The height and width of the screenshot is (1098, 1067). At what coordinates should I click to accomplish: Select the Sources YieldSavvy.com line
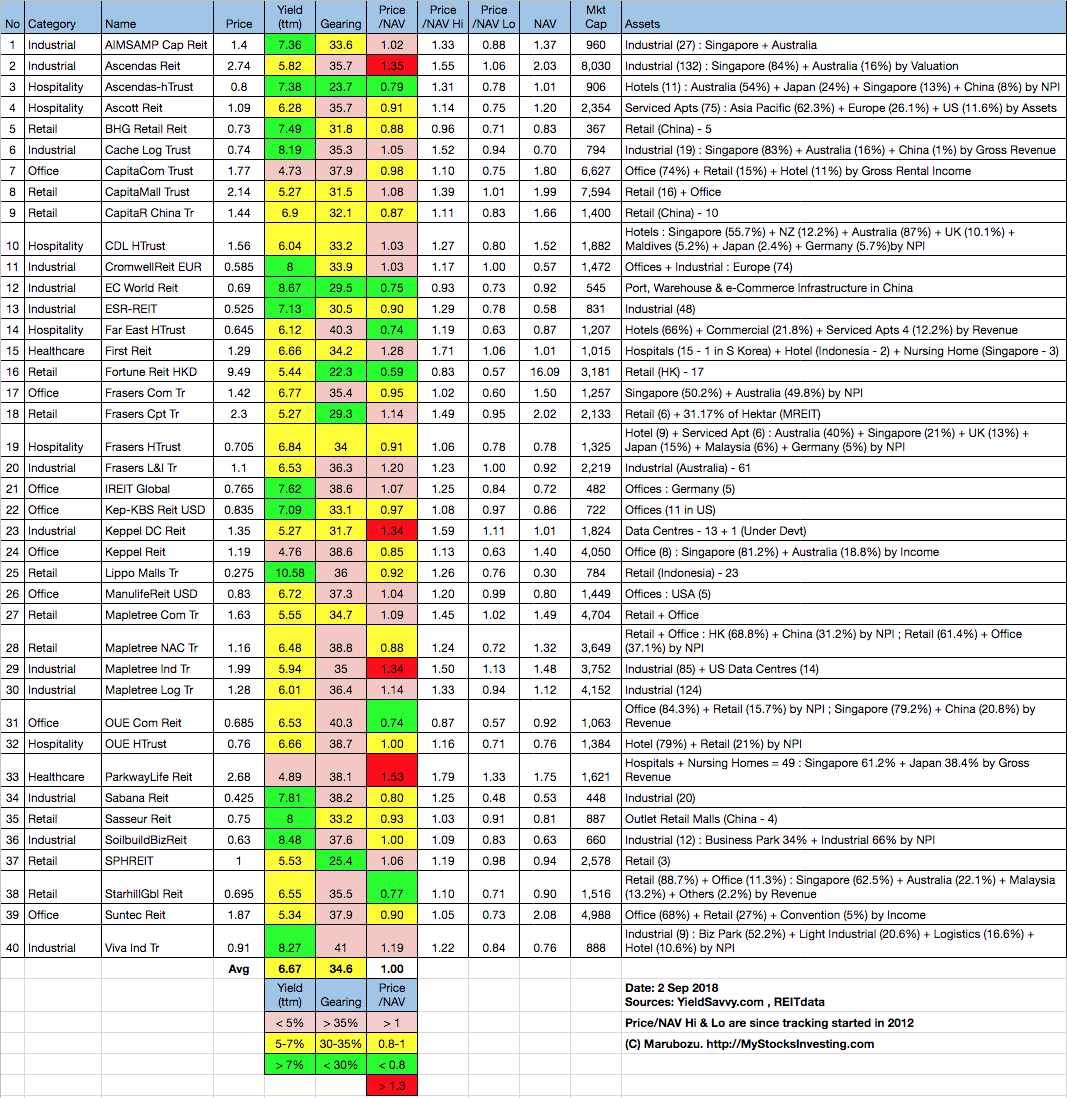pos(725,1002)
